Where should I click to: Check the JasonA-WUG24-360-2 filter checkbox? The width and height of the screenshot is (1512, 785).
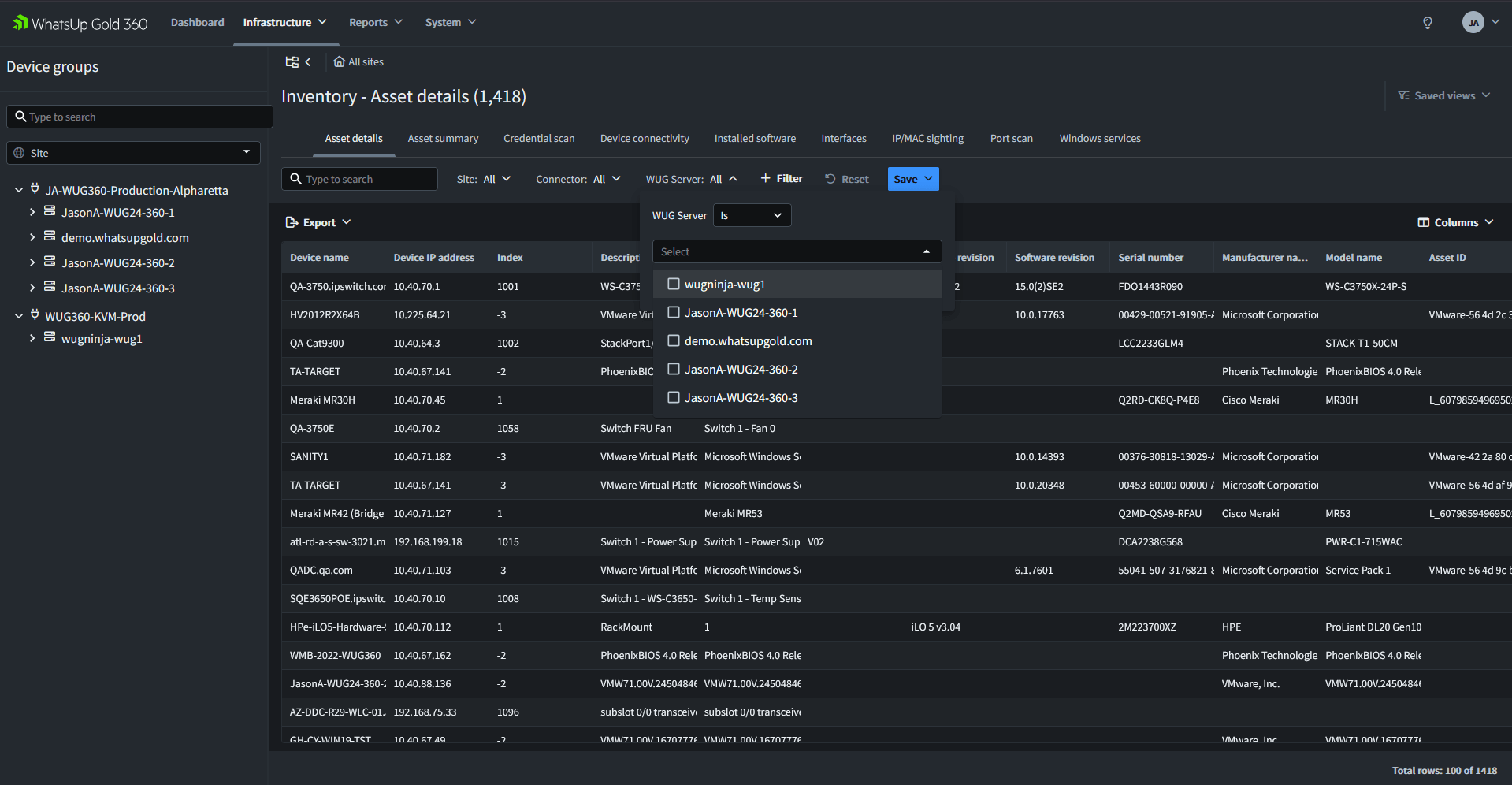[x=674, y=369]
